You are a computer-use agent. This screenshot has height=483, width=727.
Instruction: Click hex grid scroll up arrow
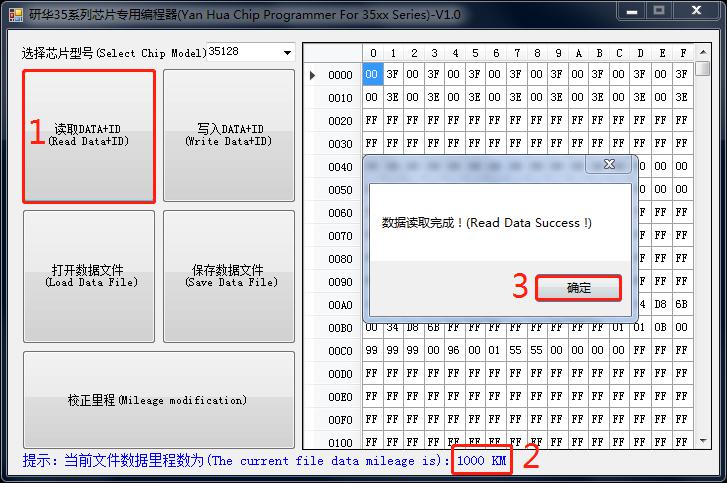(x=703, y=52)
